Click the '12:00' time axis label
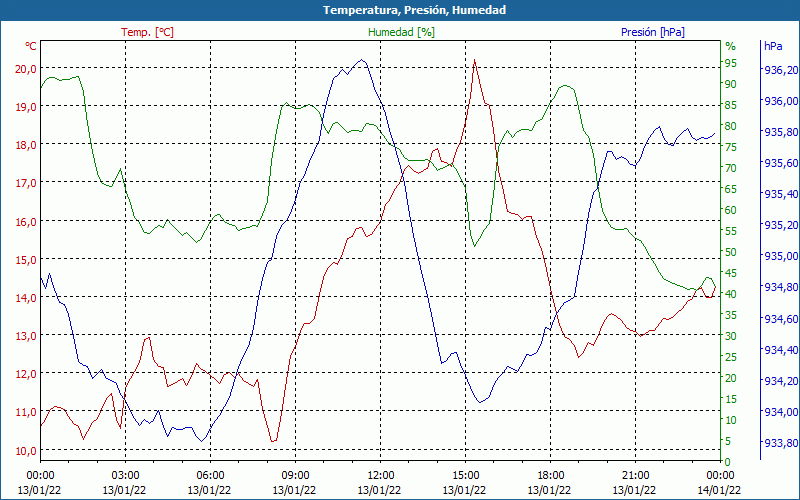This screenshot has height=500, width=800. pos(380,475)
